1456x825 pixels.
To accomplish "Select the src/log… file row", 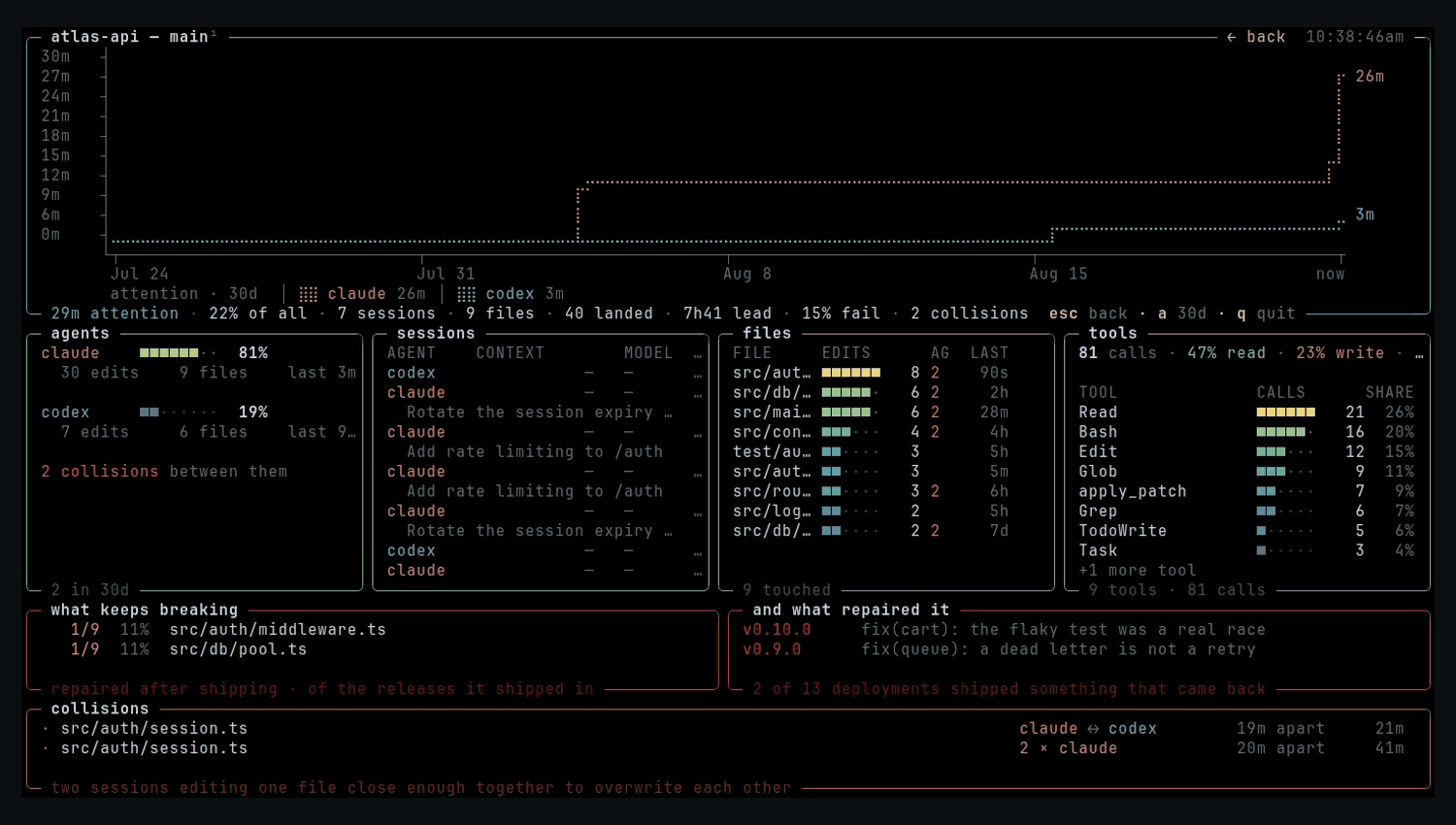I will point(871,511).
